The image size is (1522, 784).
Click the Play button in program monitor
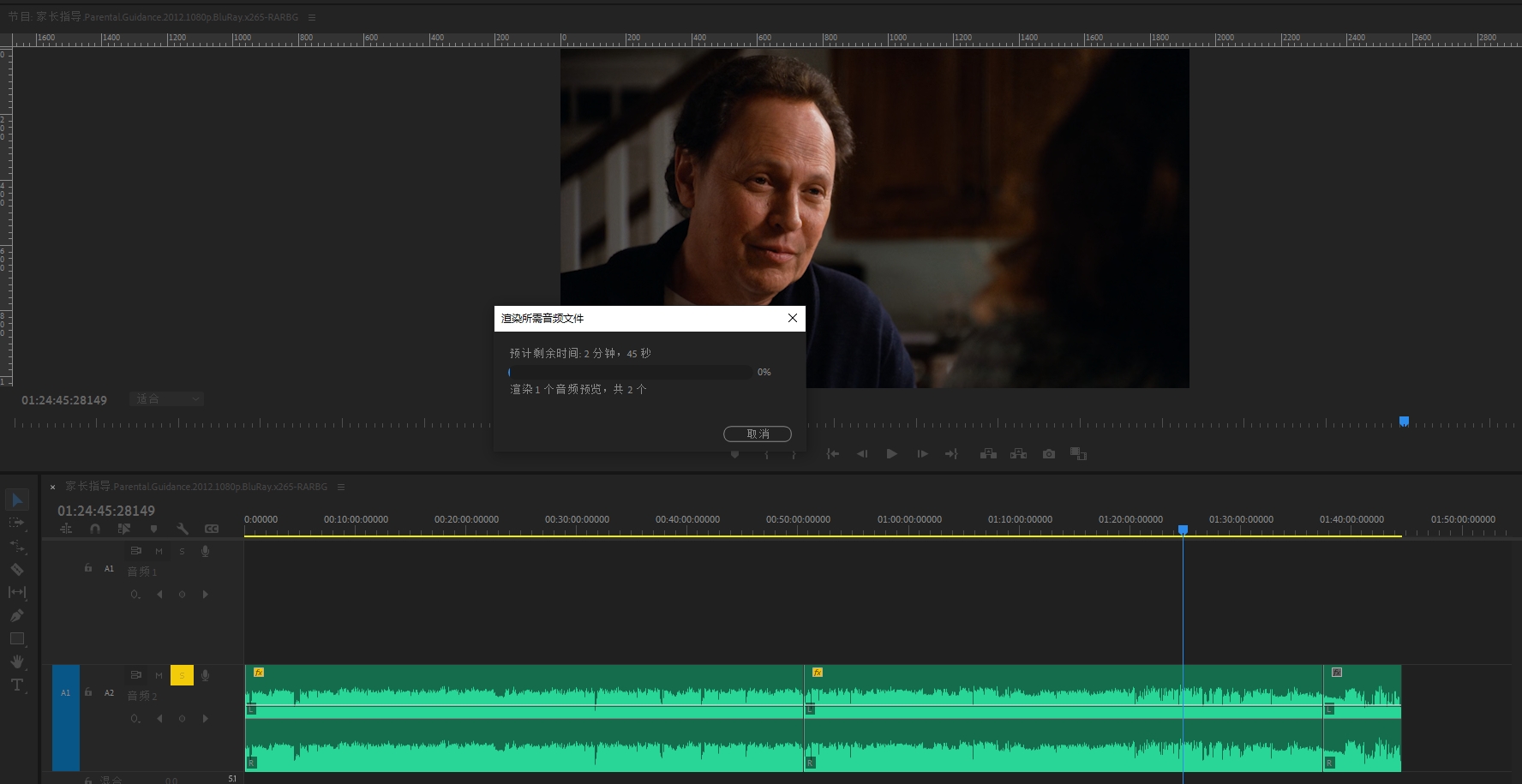point(891,454)
